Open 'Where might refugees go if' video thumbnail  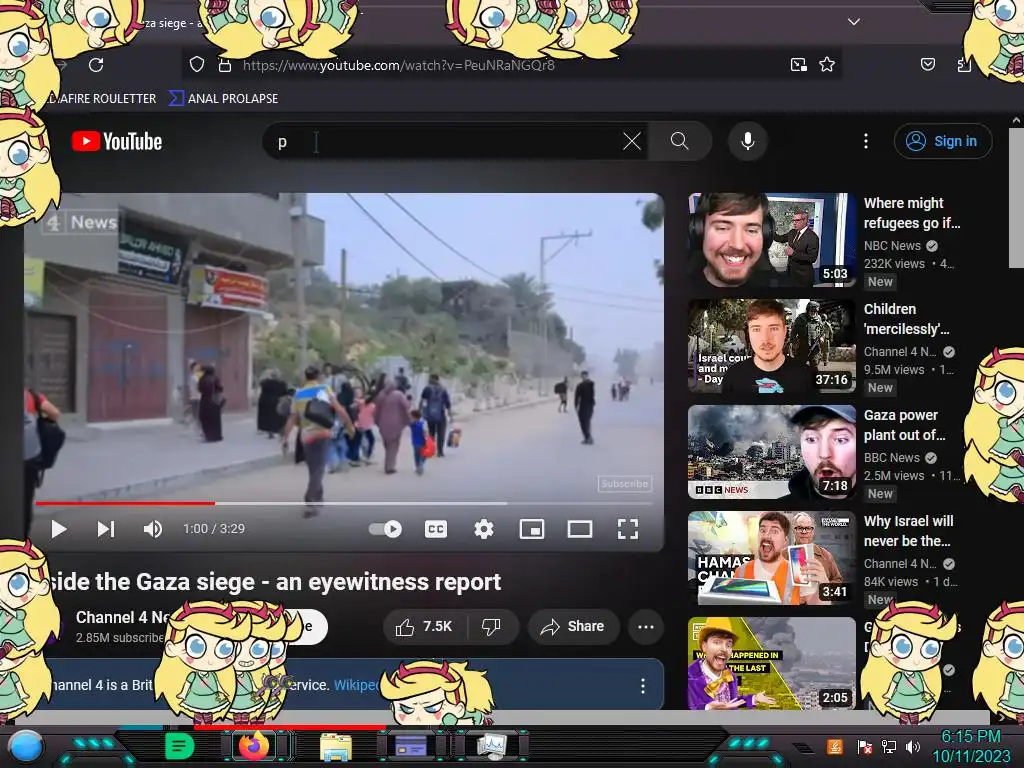[x=771, y=240]
